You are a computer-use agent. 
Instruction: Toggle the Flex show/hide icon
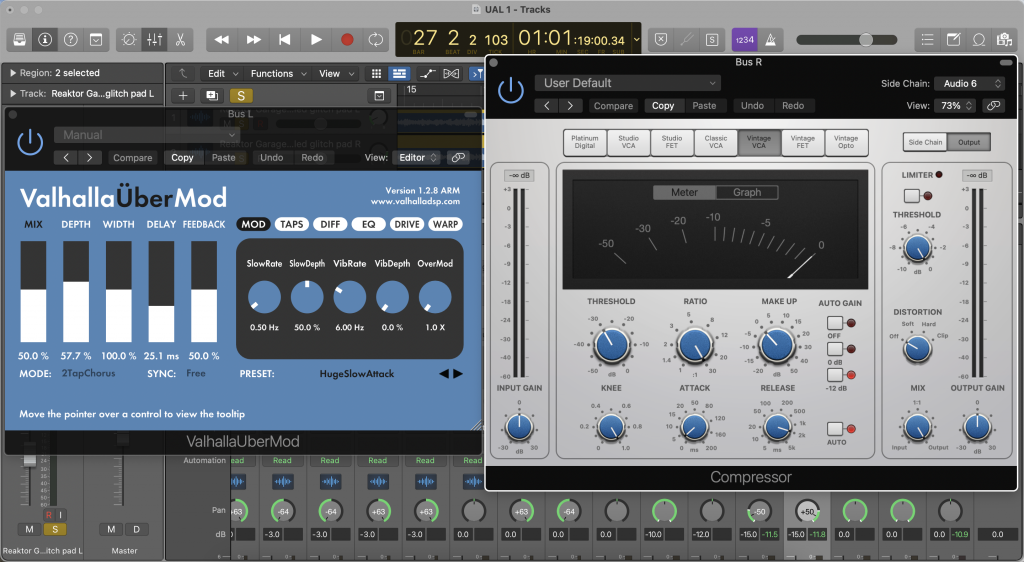[x=451, y=74]
